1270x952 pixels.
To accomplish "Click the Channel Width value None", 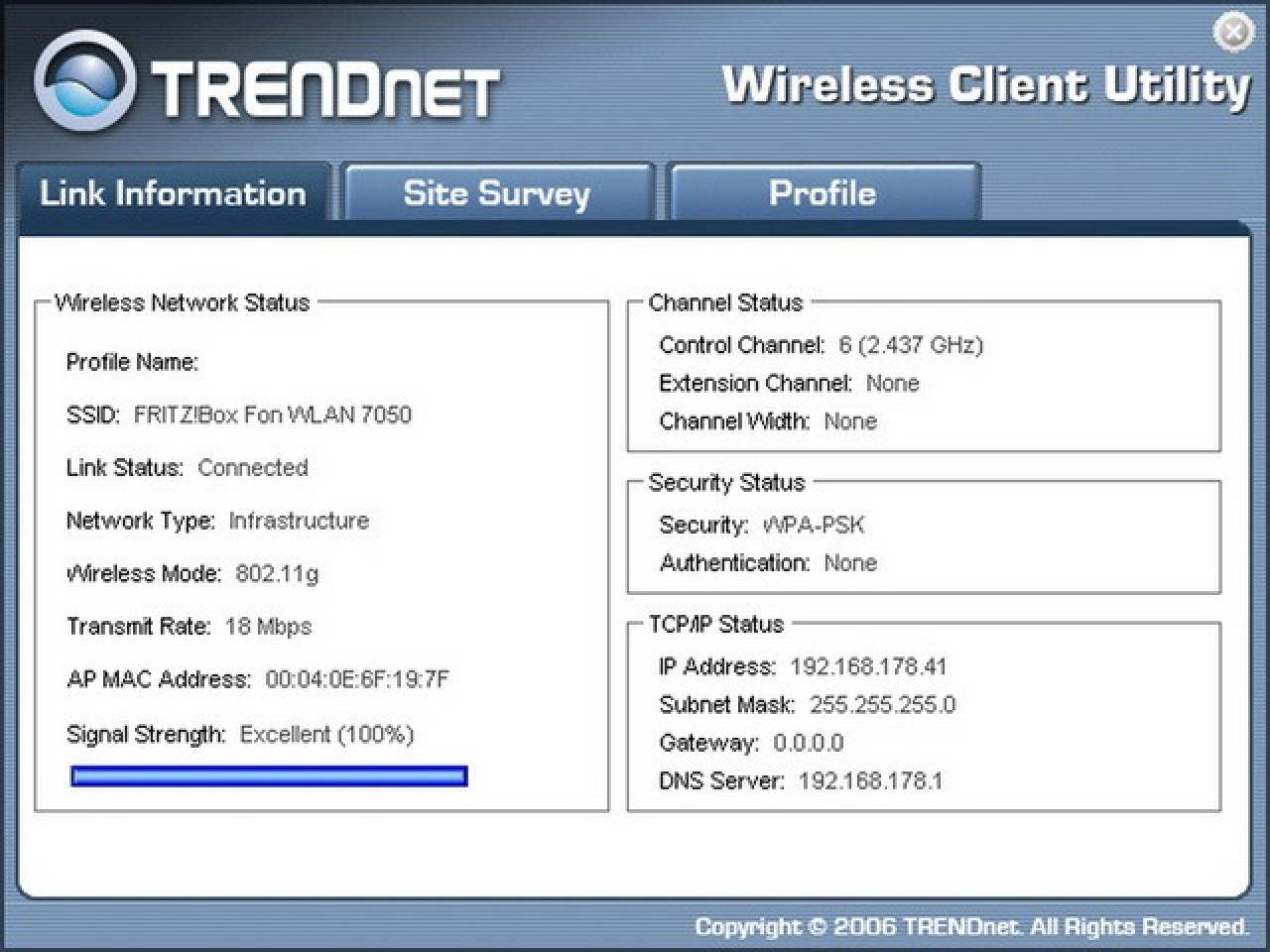I will coord(850,420).
